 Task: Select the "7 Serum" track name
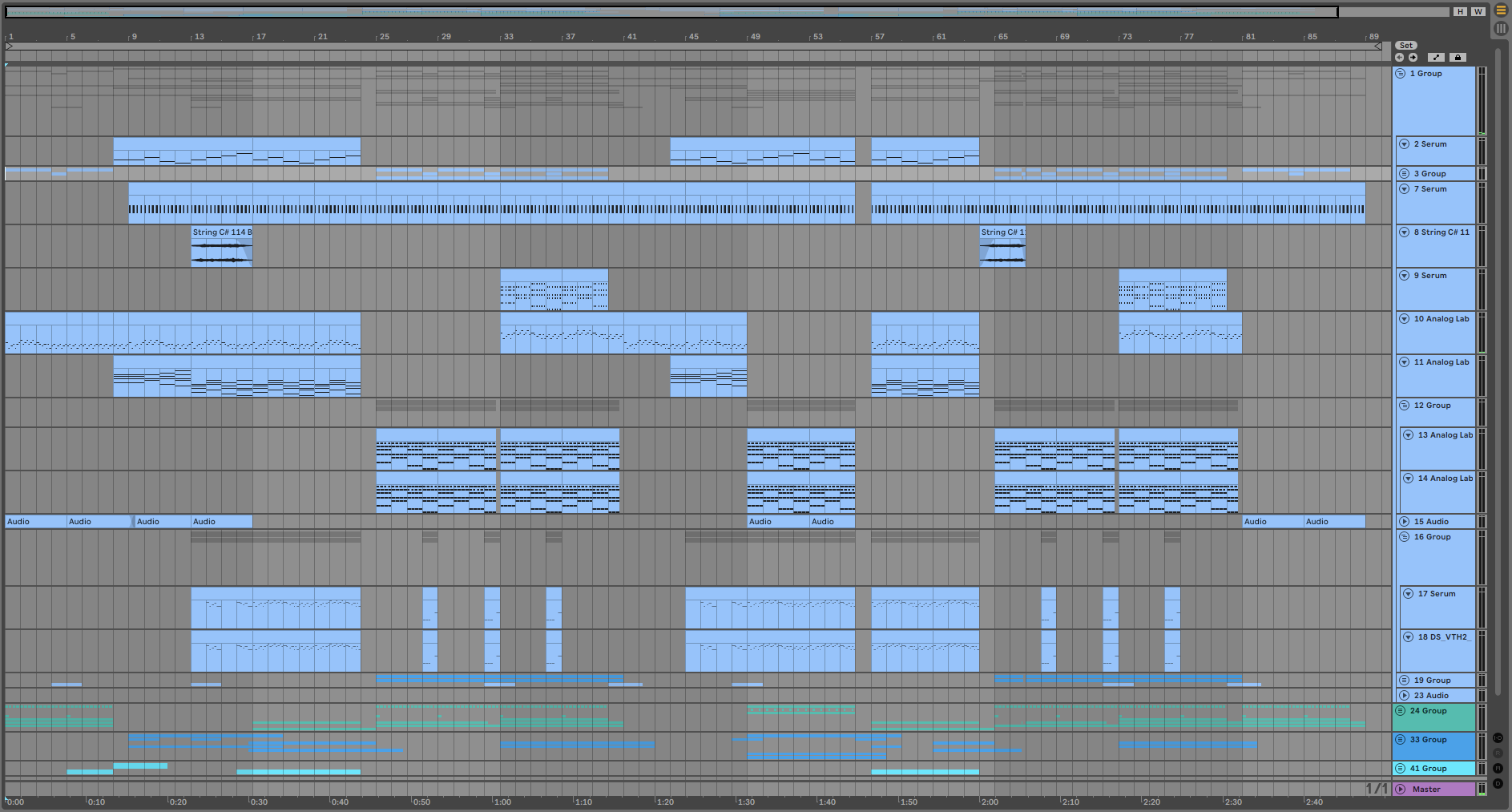click(1430, 189)
